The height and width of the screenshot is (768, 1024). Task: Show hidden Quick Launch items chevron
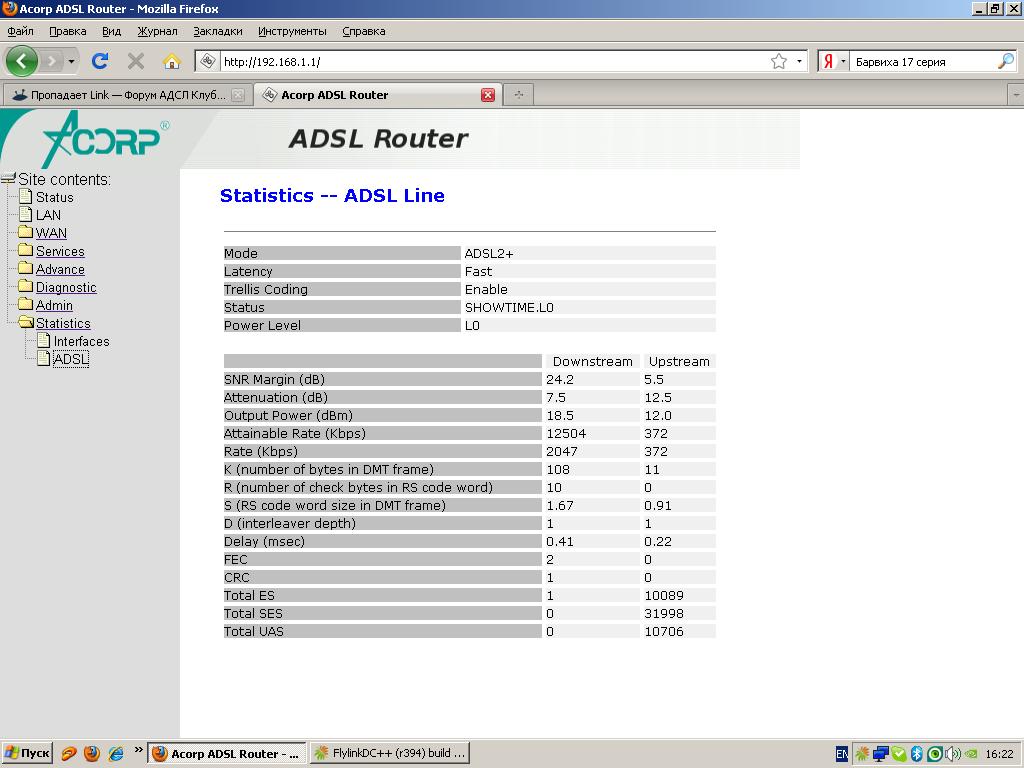(138, 750)
